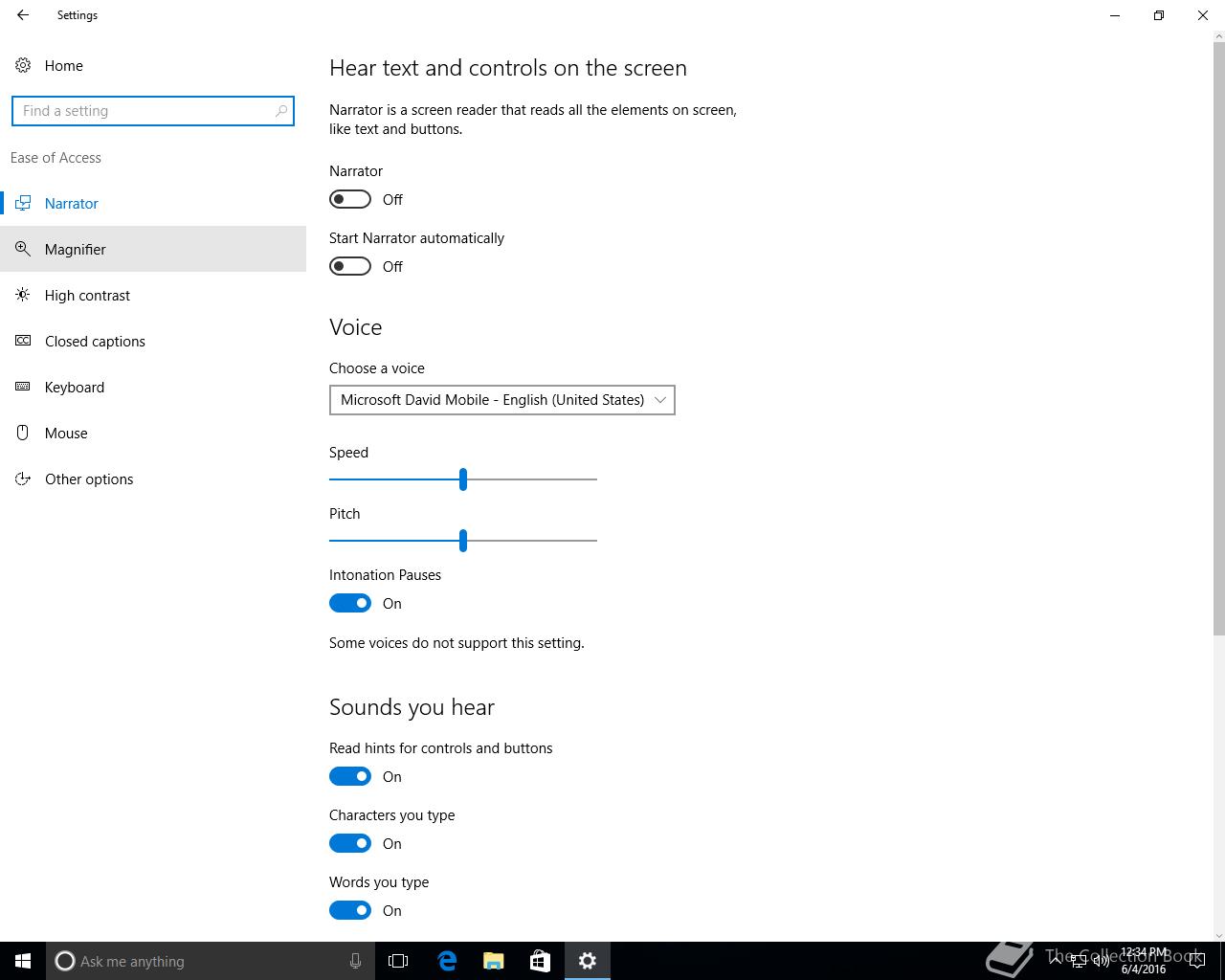Screen dimensions: 1225x980
Task: Open Other options page
Action: coord(153,479)
